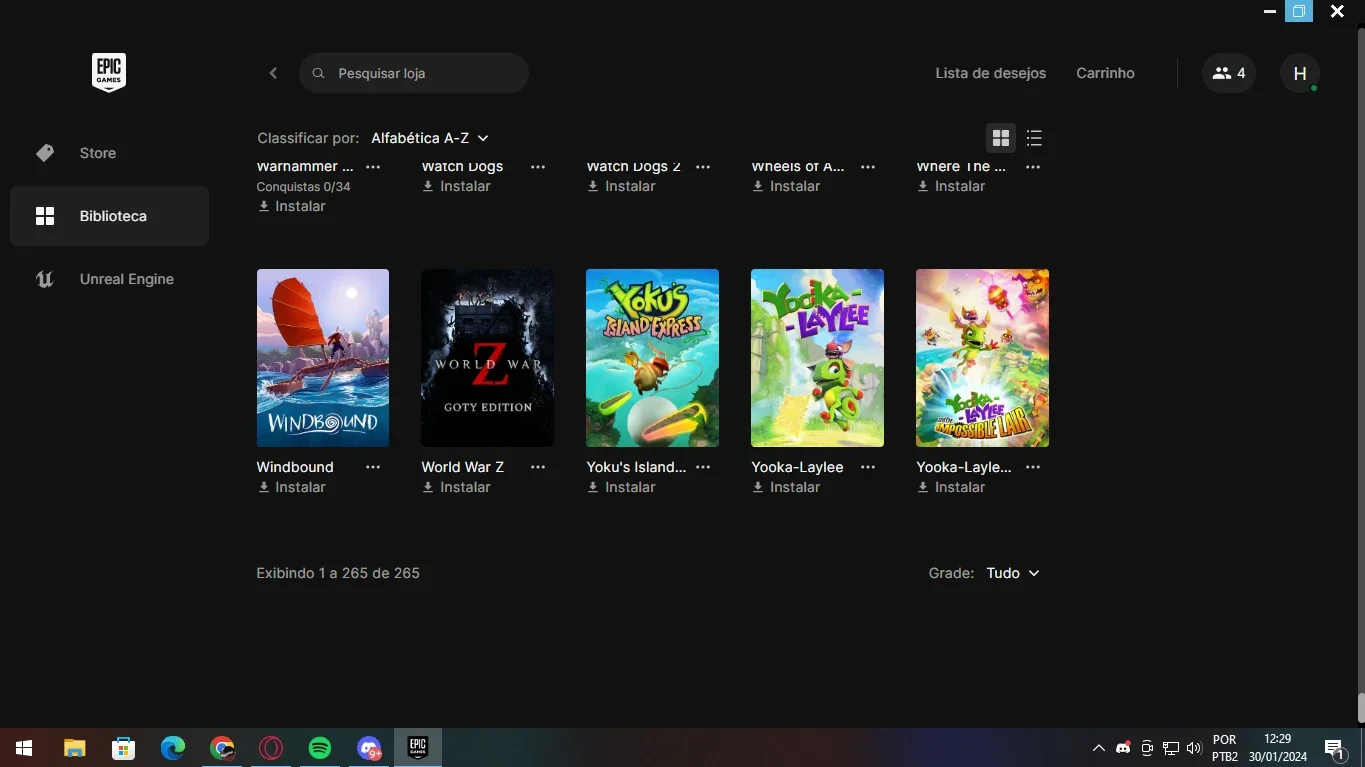The image size is (1365, 767).
Task: Open options menu for Wheels of A...
Action: pyautogui.click(x=868, y=167)
